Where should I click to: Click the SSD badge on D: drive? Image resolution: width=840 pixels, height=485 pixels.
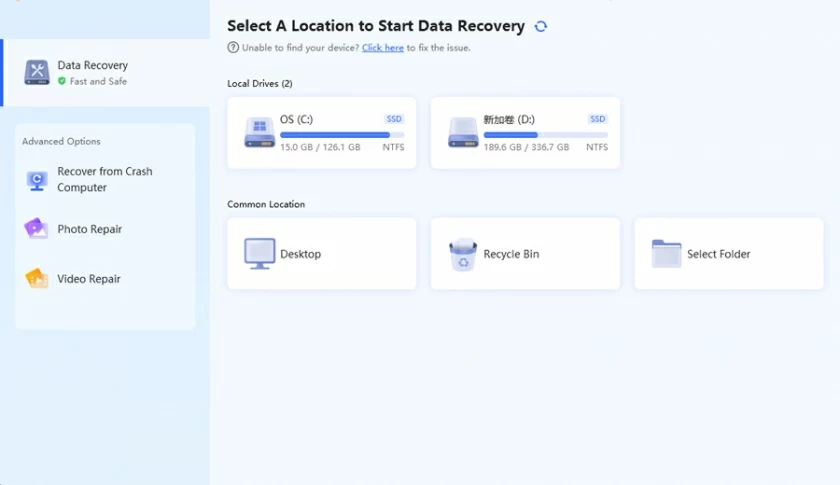click(597, 119)
